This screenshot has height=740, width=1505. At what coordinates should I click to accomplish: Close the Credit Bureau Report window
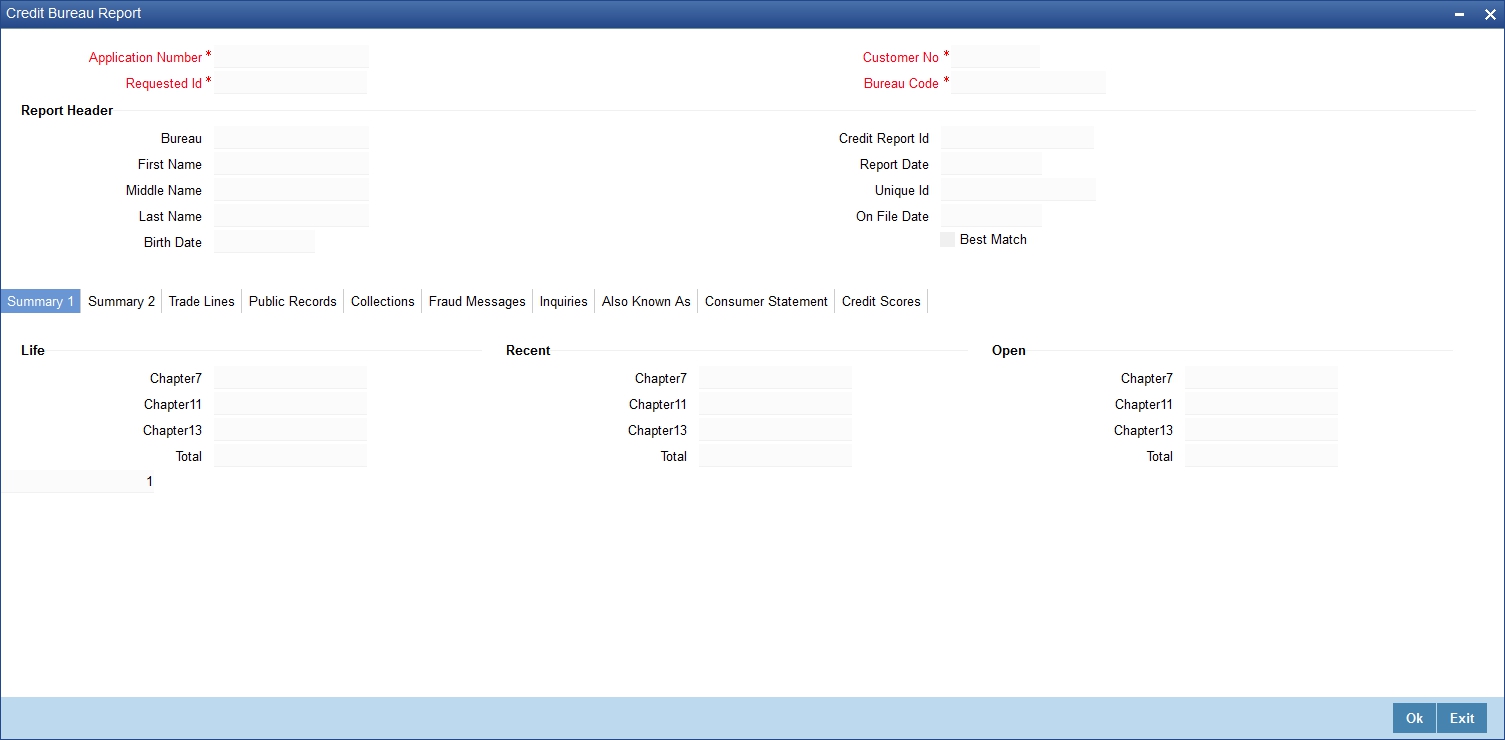click(1489, 14)
